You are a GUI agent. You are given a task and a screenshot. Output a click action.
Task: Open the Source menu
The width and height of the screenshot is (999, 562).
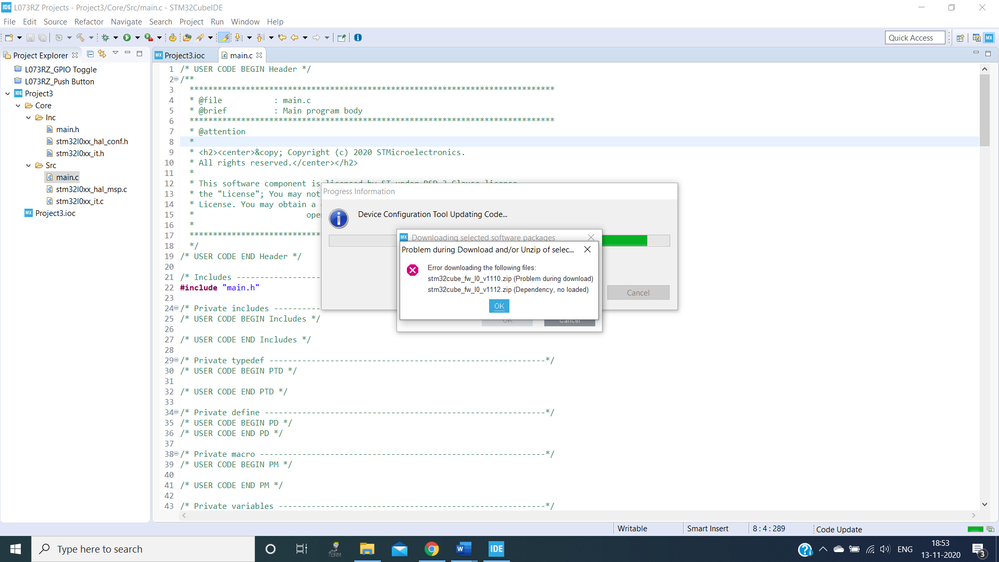[x=55, y=22]
